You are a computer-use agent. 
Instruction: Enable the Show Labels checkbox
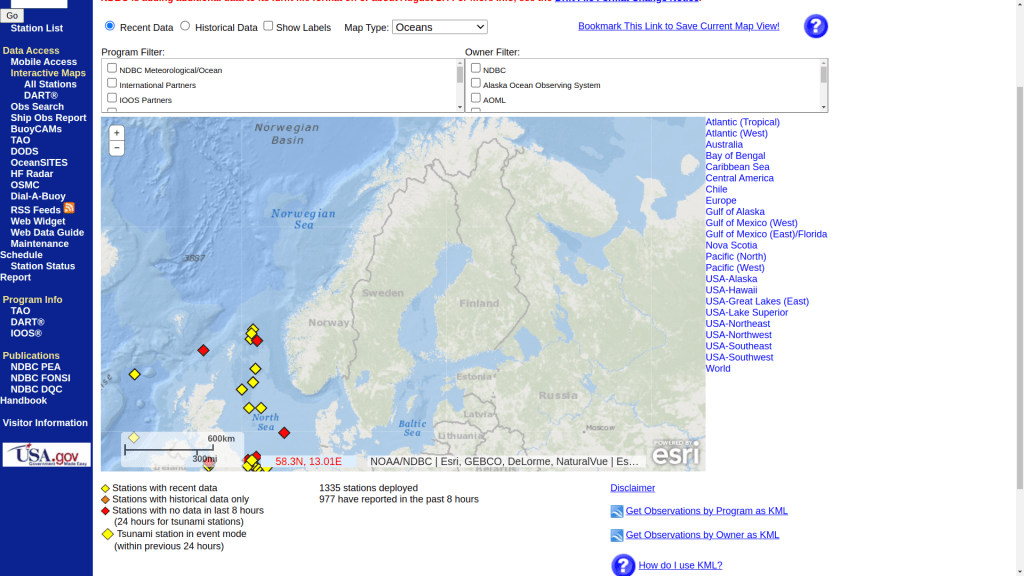(x=268, y=26)
